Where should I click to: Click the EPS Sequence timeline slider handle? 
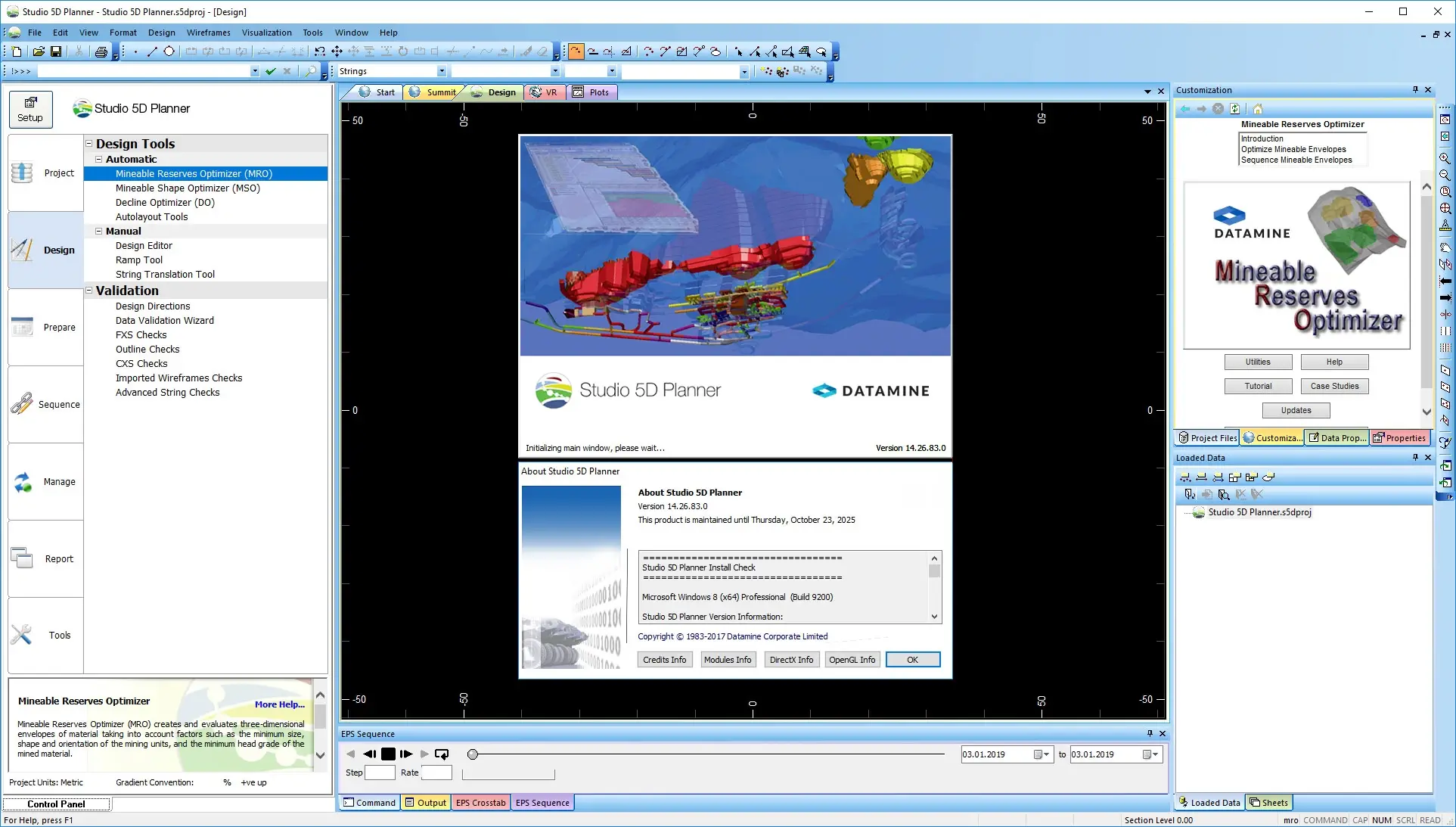473,754
